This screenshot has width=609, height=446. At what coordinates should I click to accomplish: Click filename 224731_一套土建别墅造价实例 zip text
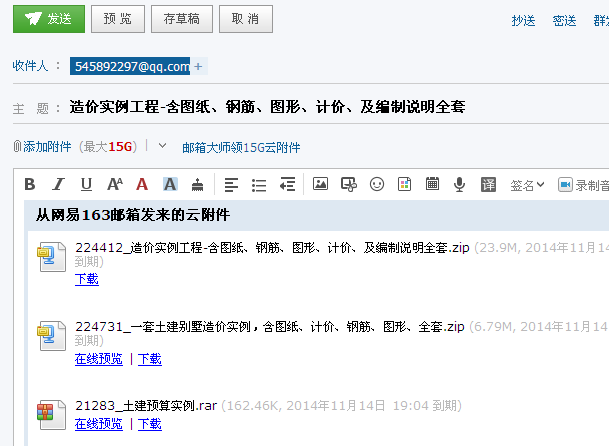point(270,327)
